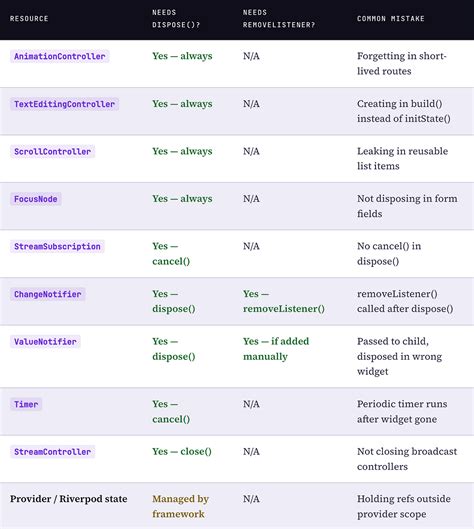Click the ValueNotifier code label
This screenshot has height=529, width=474.
(45, 342)
